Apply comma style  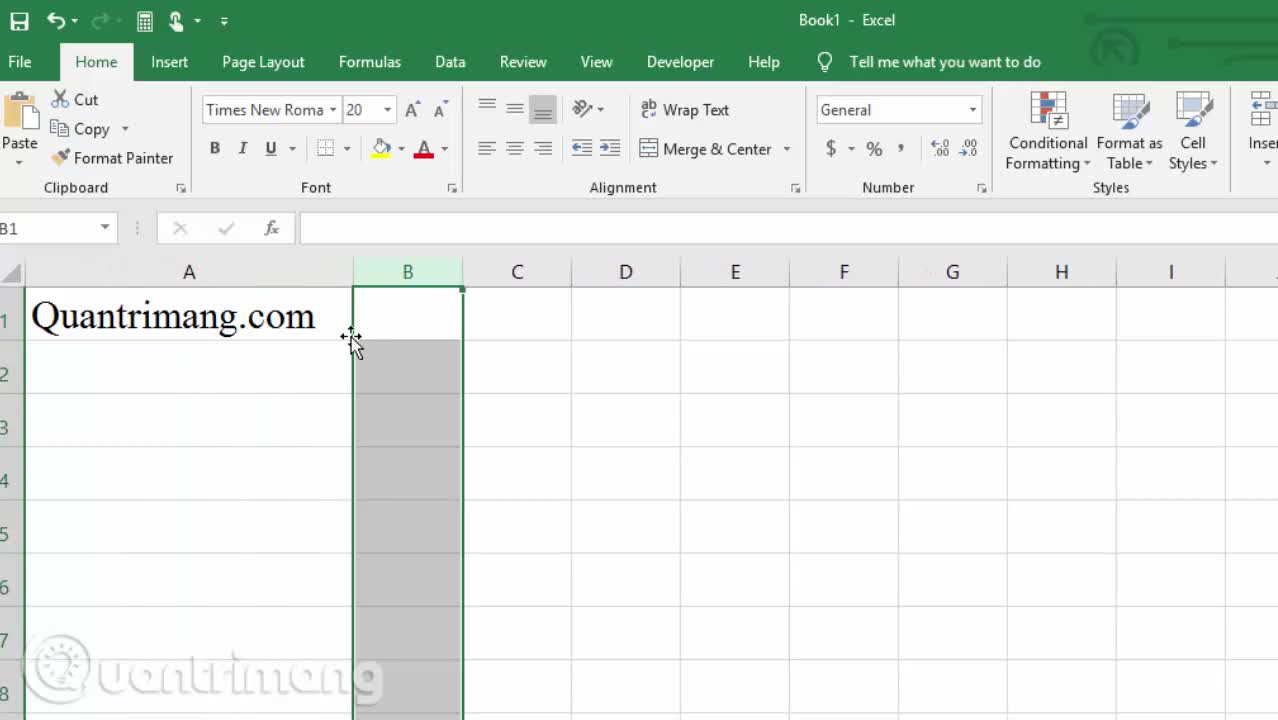(x=901, y=149)
